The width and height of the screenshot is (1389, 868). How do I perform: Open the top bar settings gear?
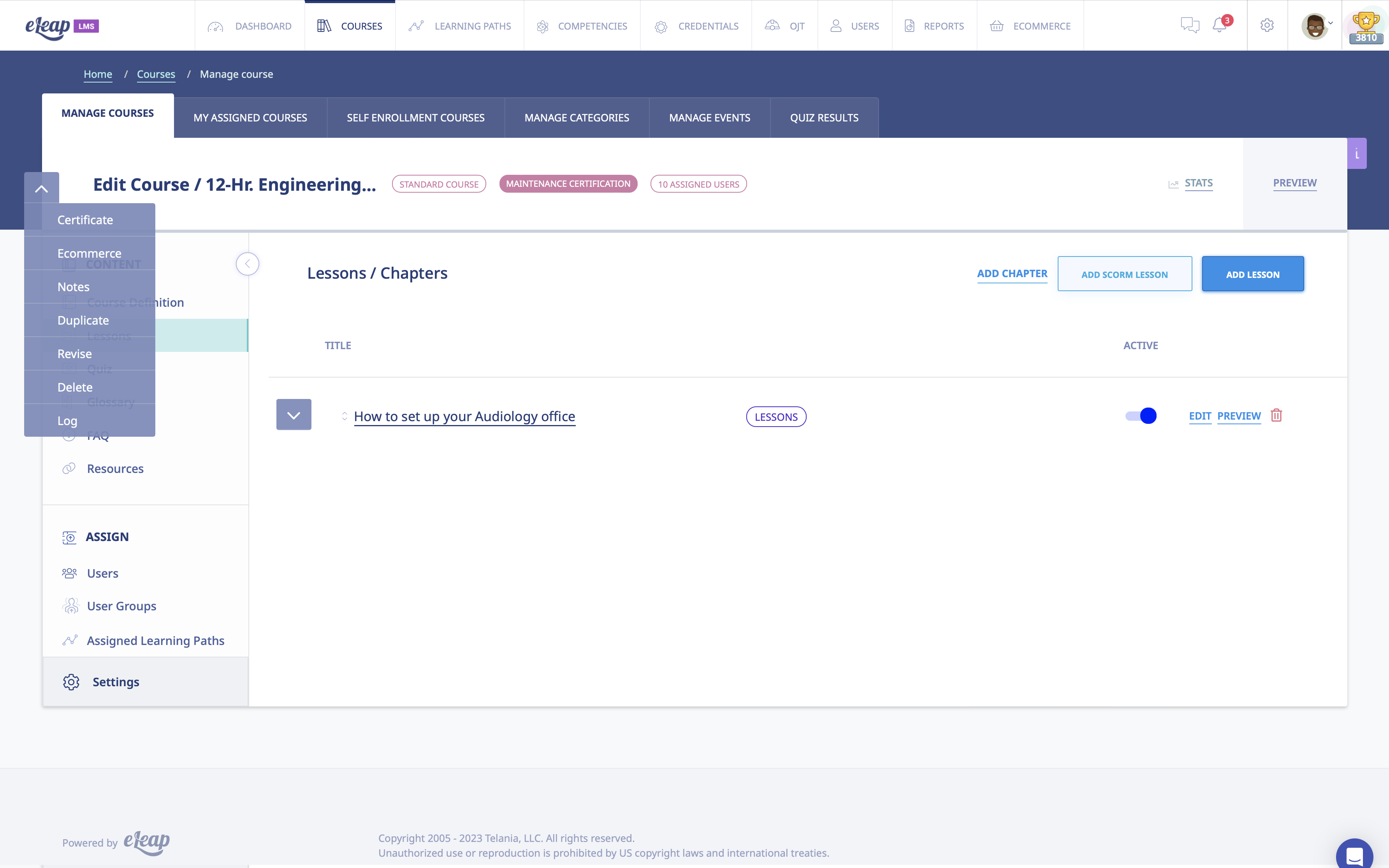1267,25
